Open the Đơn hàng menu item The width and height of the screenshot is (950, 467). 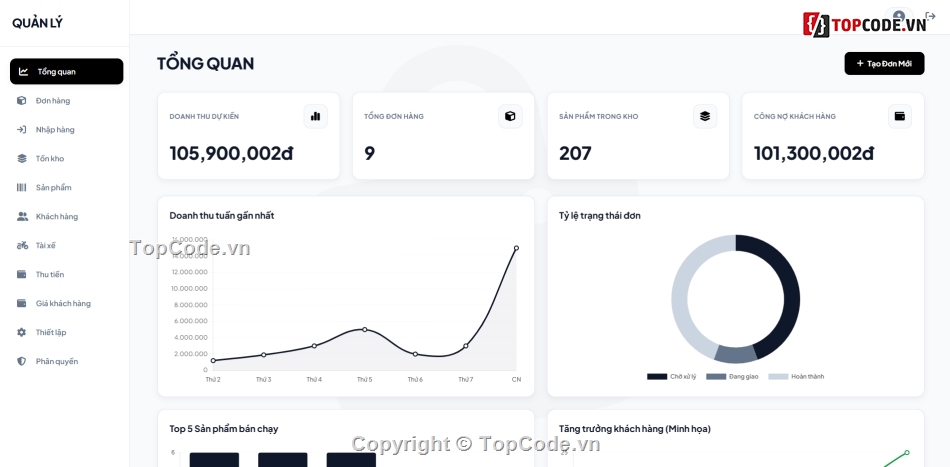(x=67, y=101)
